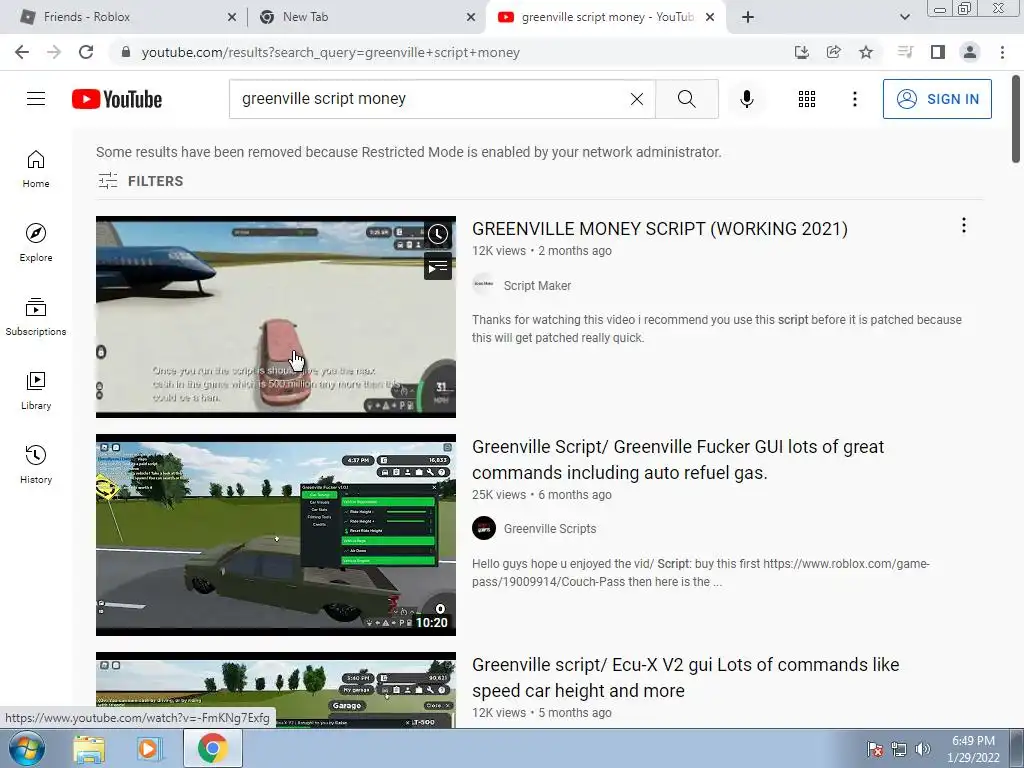The height and width of the screenshot is (768, 1024).
Task: Click Greenville Scripts channel avatar
Action: pyautogui.click(x=484, y=528)
